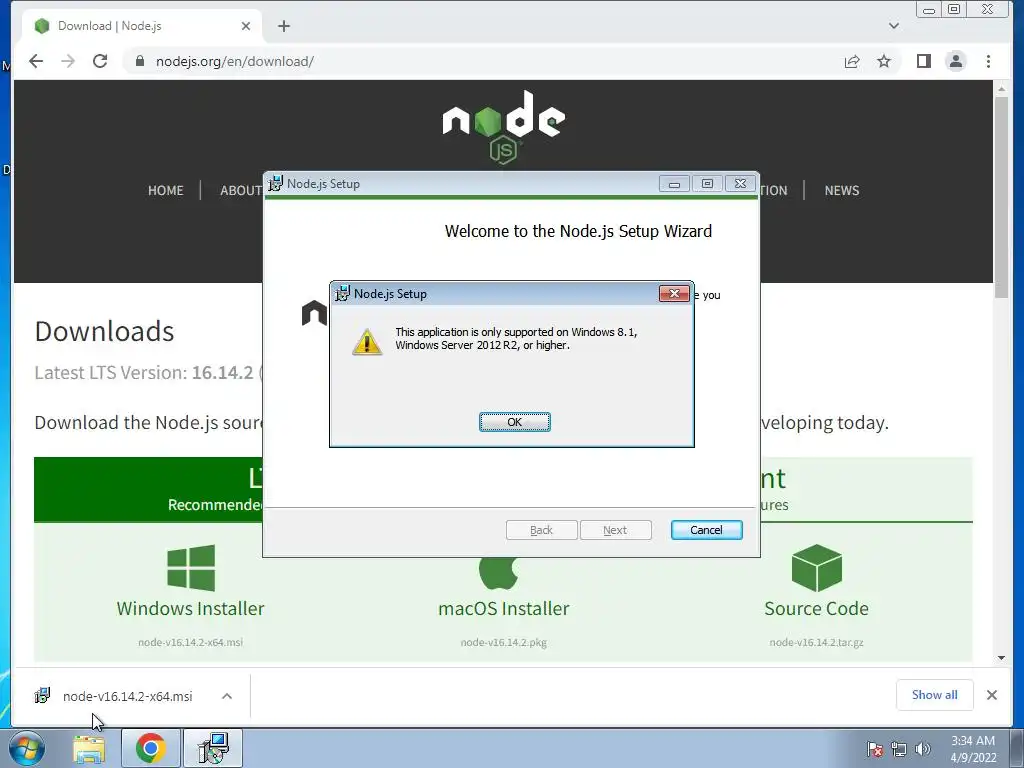Click the Source Code cube icon

816,568
